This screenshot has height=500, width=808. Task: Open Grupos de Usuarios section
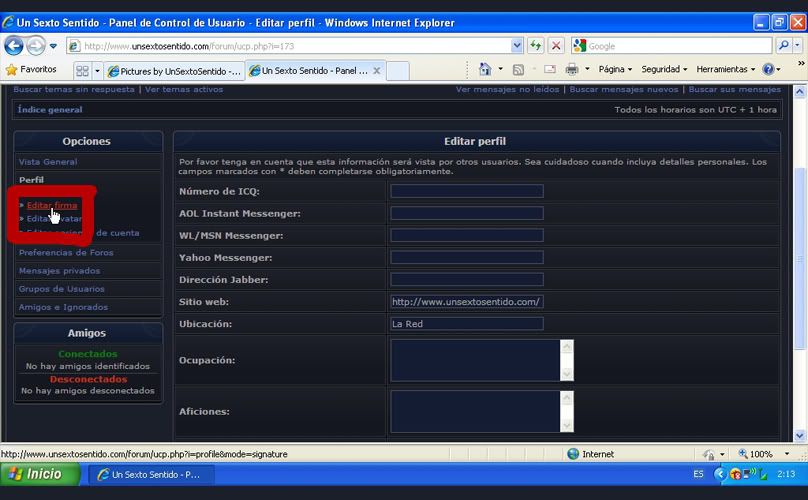[x=61, y=289]
